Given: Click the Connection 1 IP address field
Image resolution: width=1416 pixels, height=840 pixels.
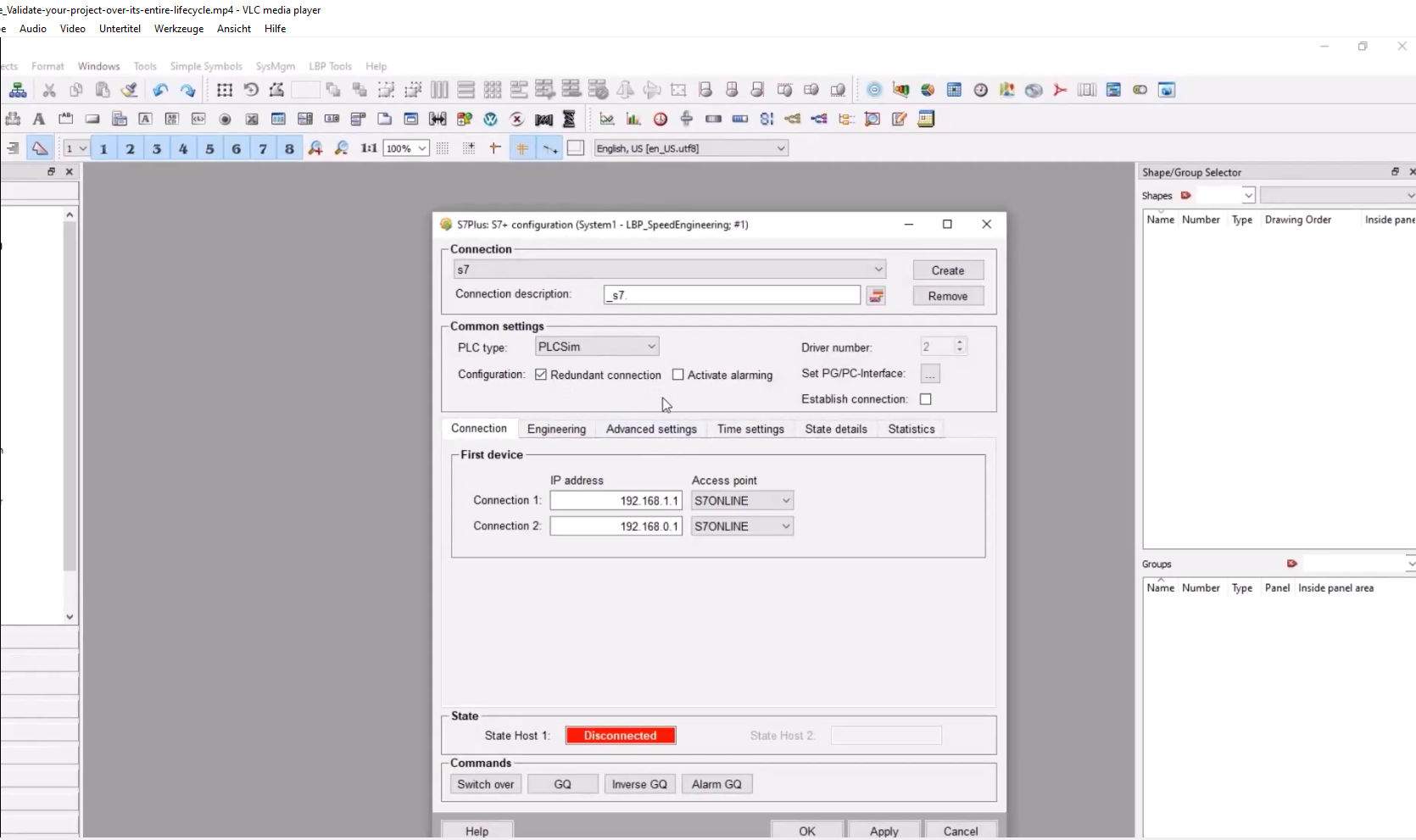Looking at the screenshot, I should coord(616,501).
